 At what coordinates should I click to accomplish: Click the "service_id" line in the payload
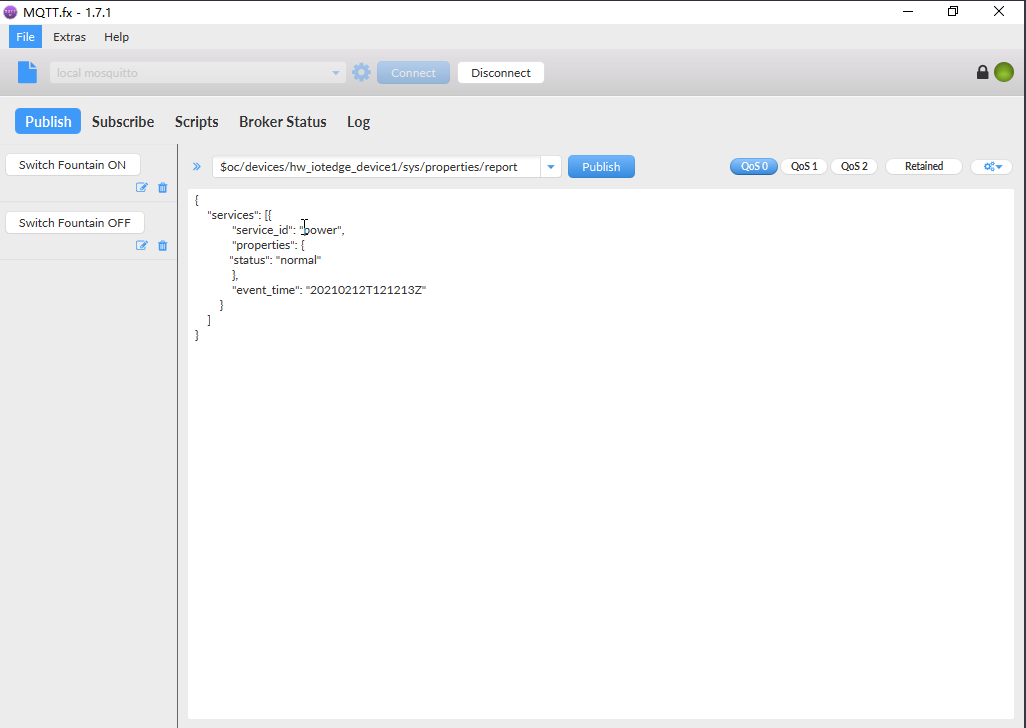[289, 230]
